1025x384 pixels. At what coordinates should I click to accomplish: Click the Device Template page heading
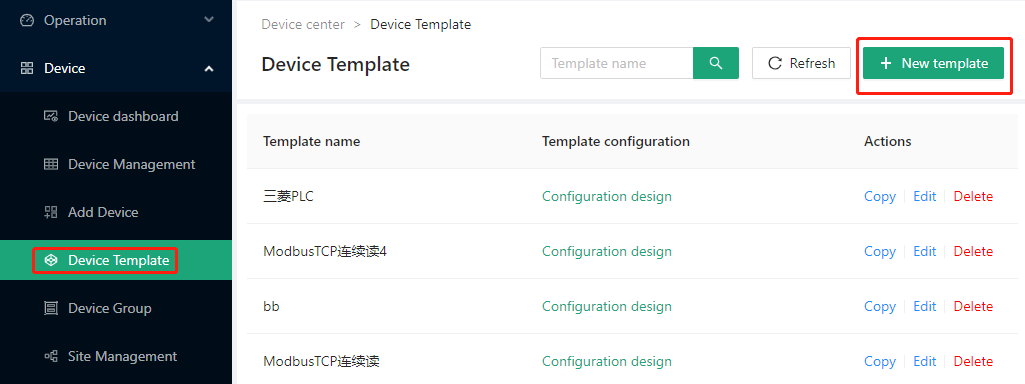tap(335, 64)
